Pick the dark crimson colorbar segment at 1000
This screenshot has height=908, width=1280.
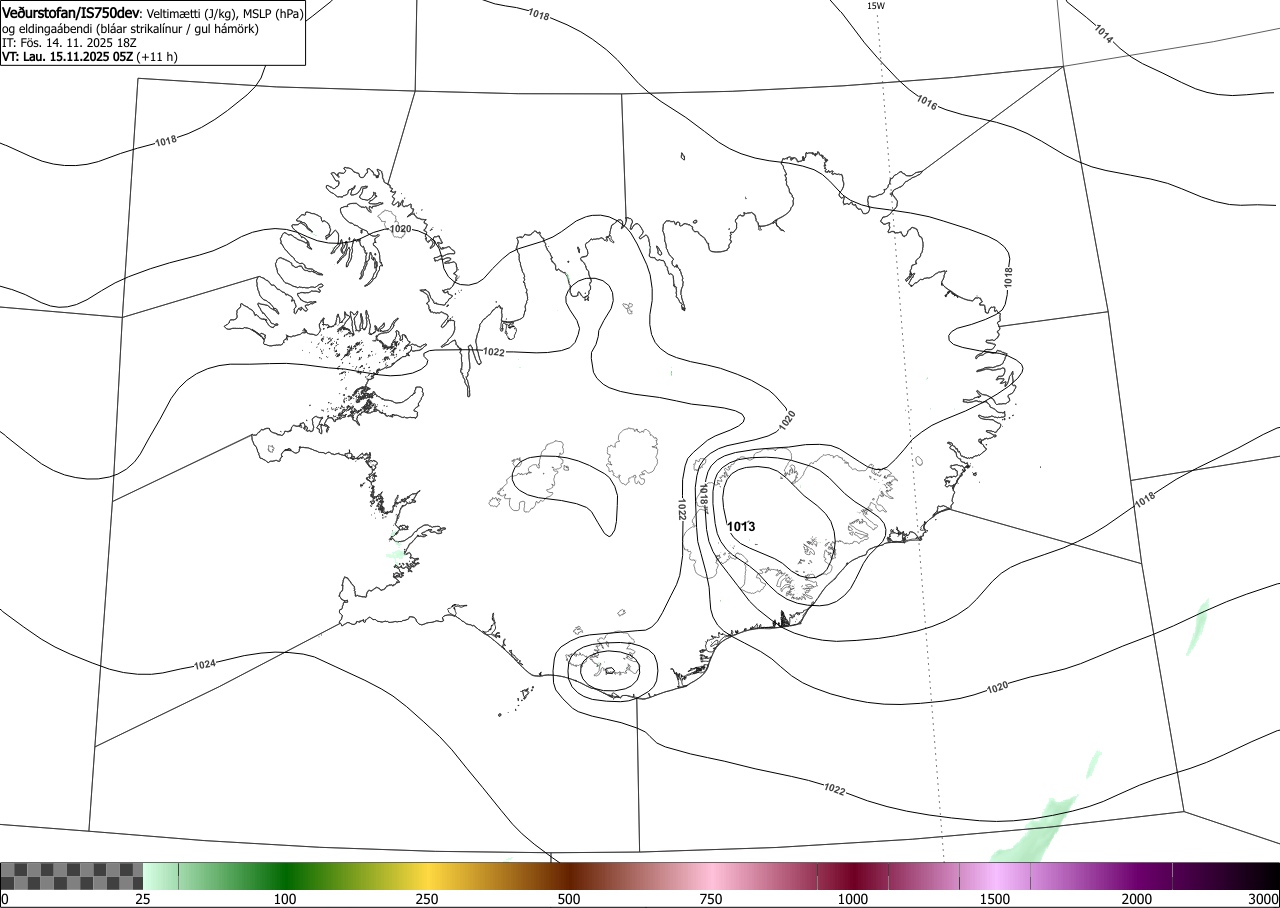click(x=853, y=876)
